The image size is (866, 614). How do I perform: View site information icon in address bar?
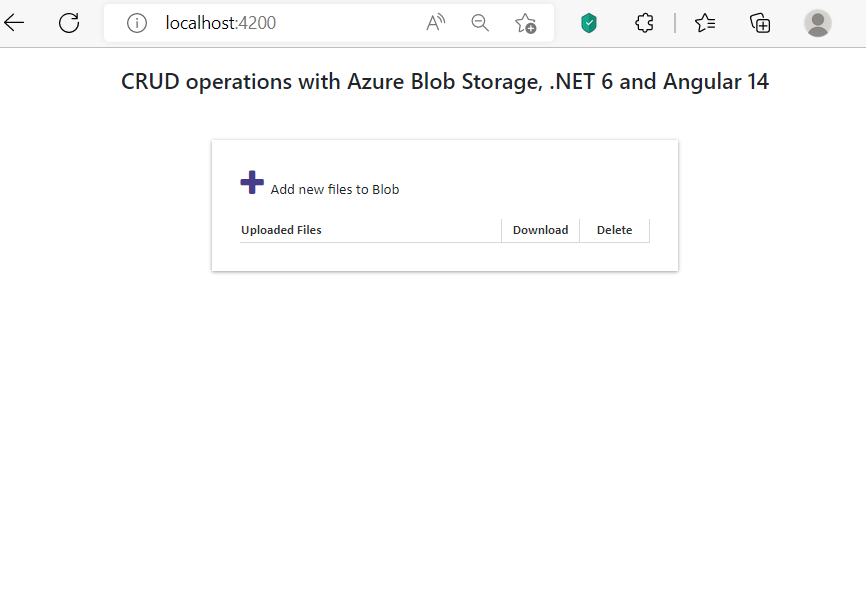click(x=137, y=23)
